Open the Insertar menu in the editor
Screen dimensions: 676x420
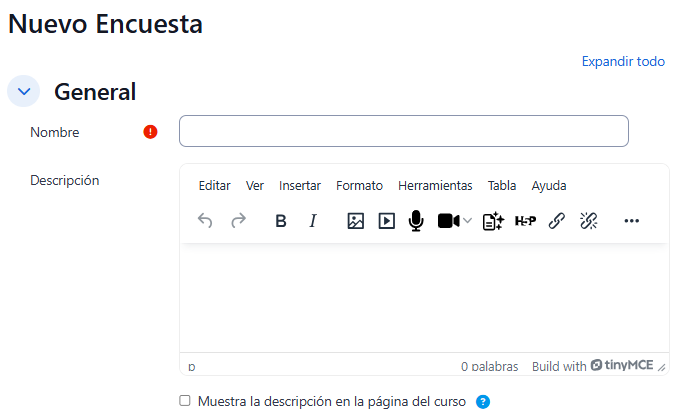[300, 186]
